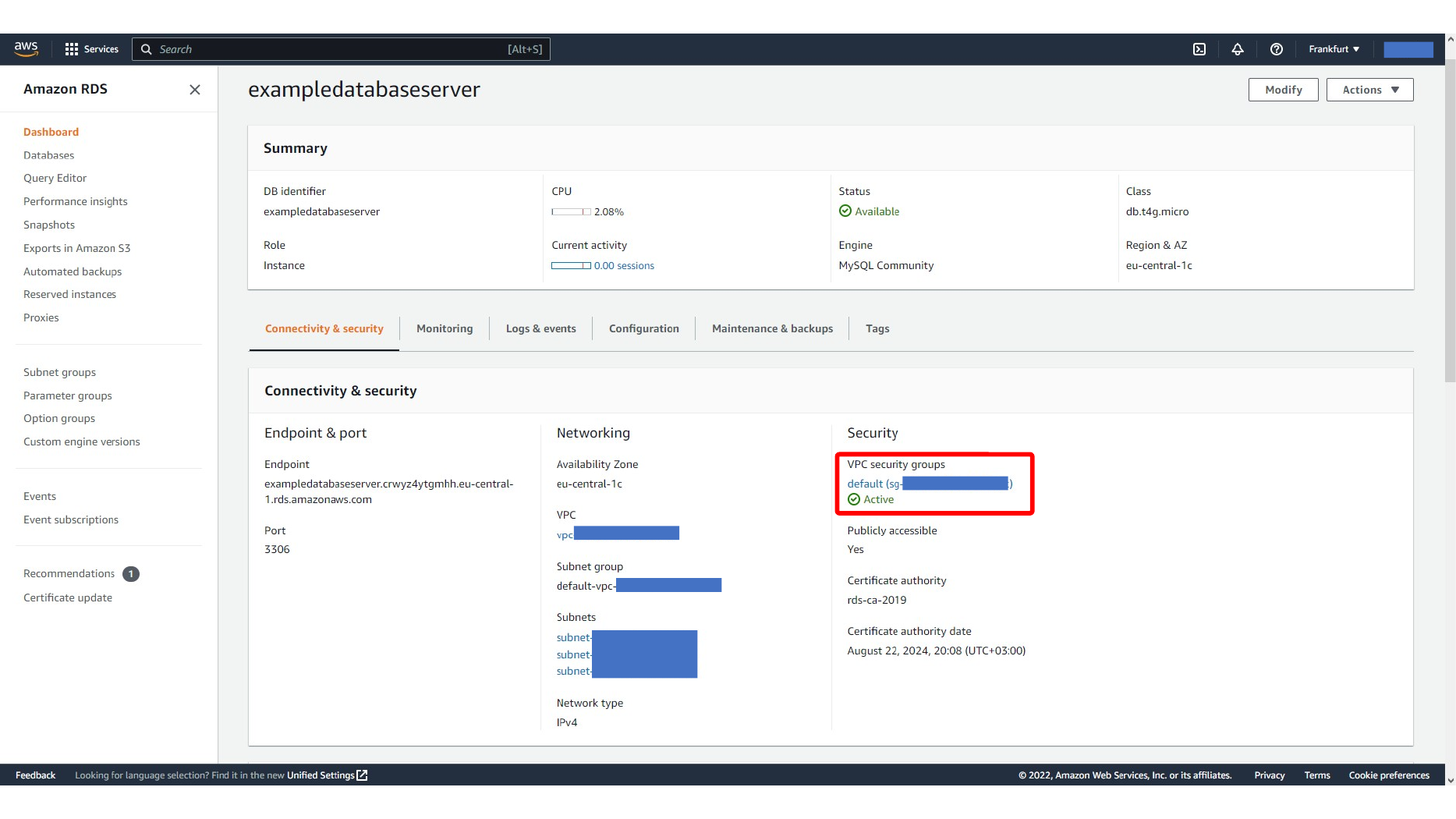Select the rds-ca-2019 certificate text

pos(877,600)
